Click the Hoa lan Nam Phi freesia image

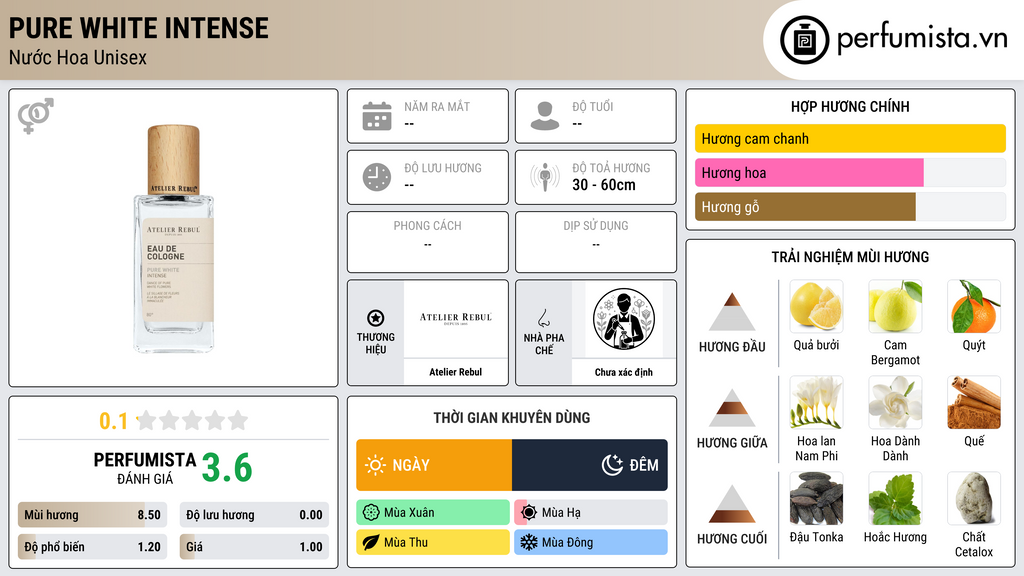pyautogui.click(x=816, y=402)
